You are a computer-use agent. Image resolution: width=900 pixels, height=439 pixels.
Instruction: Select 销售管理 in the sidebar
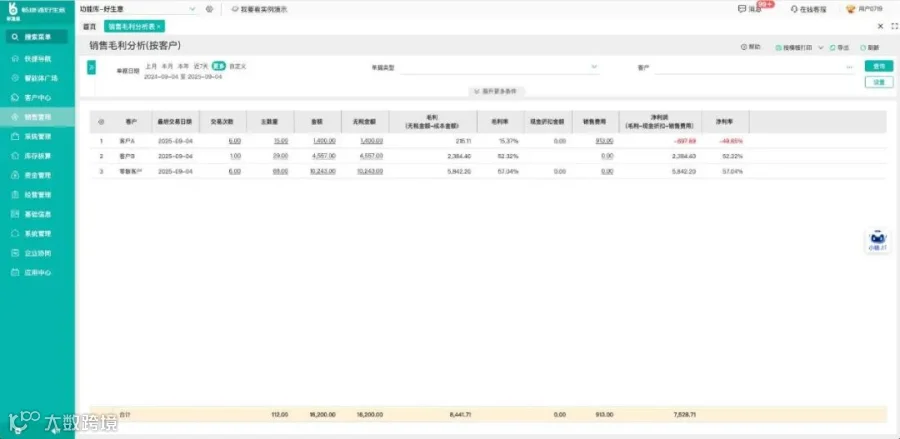37,117
